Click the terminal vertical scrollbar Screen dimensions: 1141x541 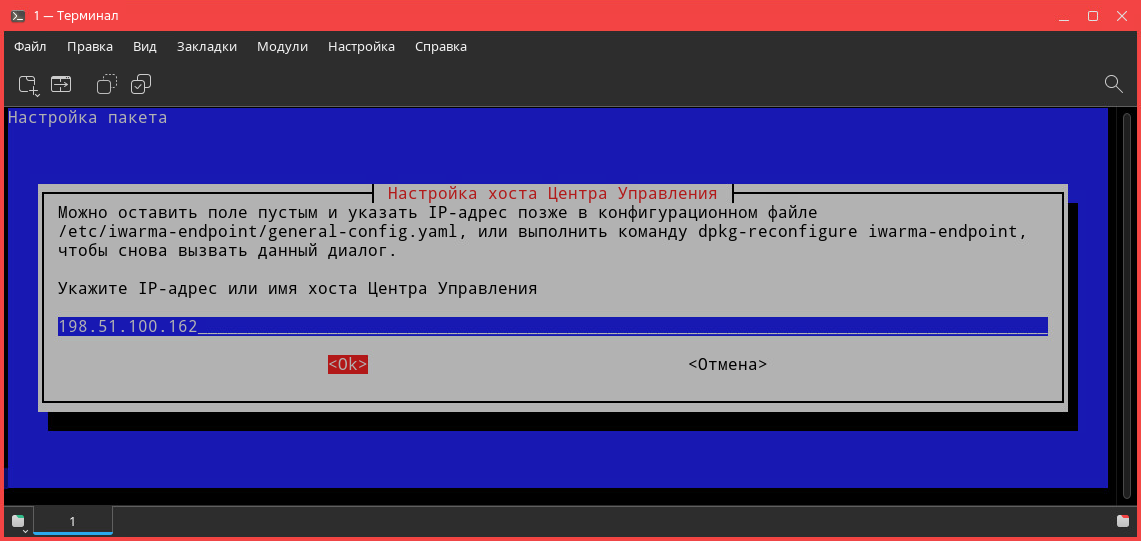click(1126, 306)
